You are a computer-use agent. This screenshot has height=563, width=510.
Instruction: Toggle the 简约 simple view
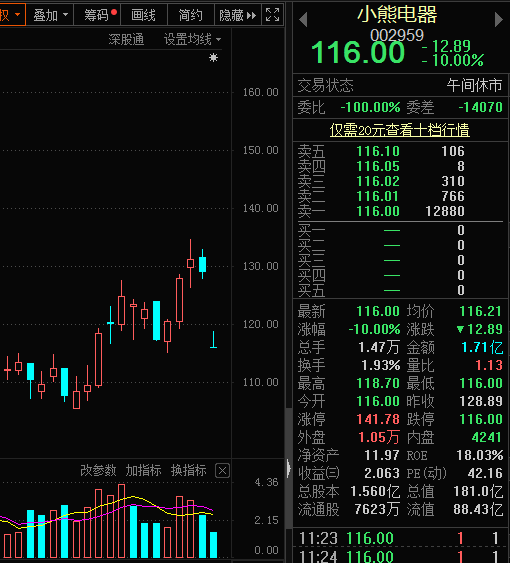[191, 15]
